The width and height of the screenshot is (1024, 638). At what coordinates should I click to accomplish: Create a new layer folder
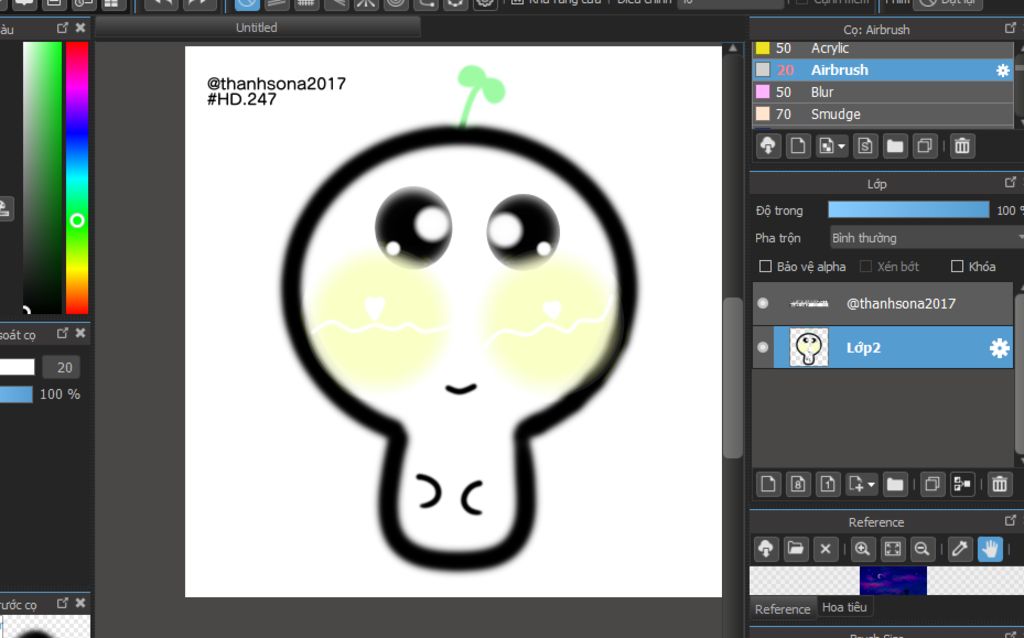coord(895,484)
